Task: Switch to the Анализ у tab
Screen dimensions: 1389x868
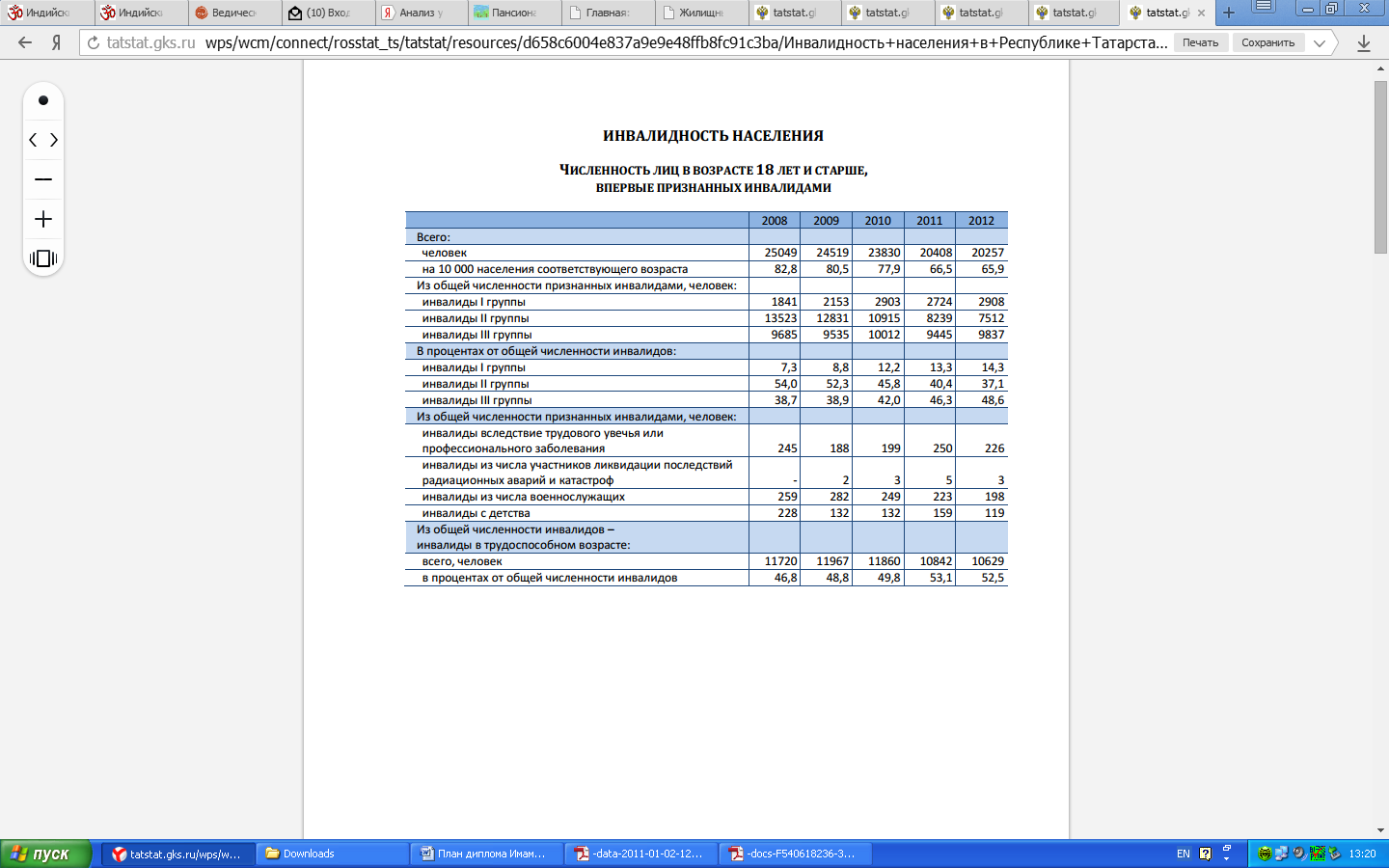Action: (421, 13)
